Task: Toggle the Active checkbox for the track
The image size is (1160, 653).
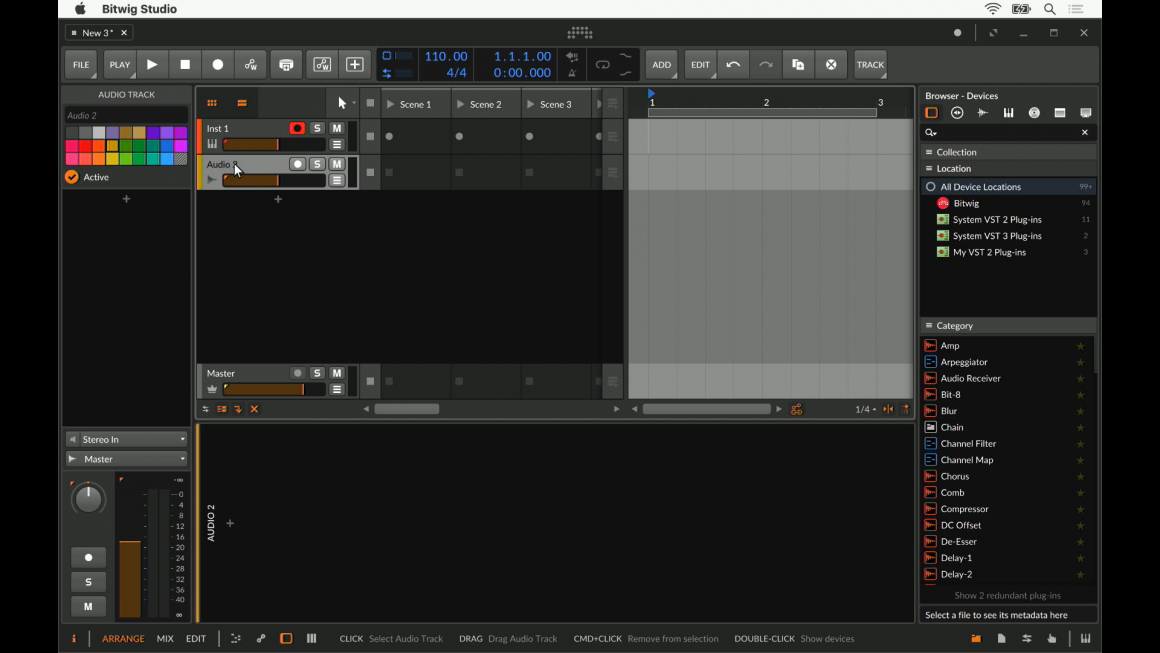Action: (72, 177)
